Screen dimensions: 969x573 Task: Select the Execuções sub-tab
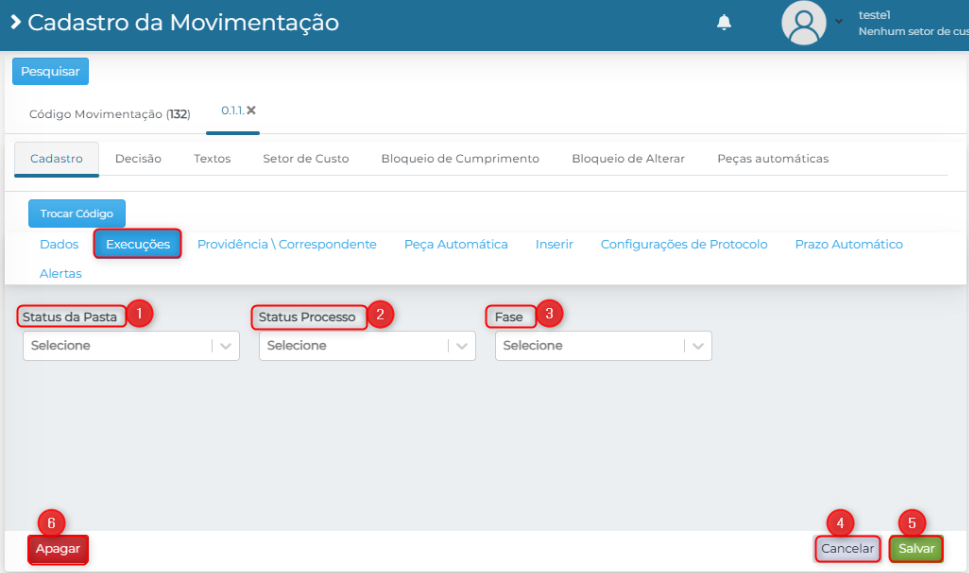coord(137,244)
